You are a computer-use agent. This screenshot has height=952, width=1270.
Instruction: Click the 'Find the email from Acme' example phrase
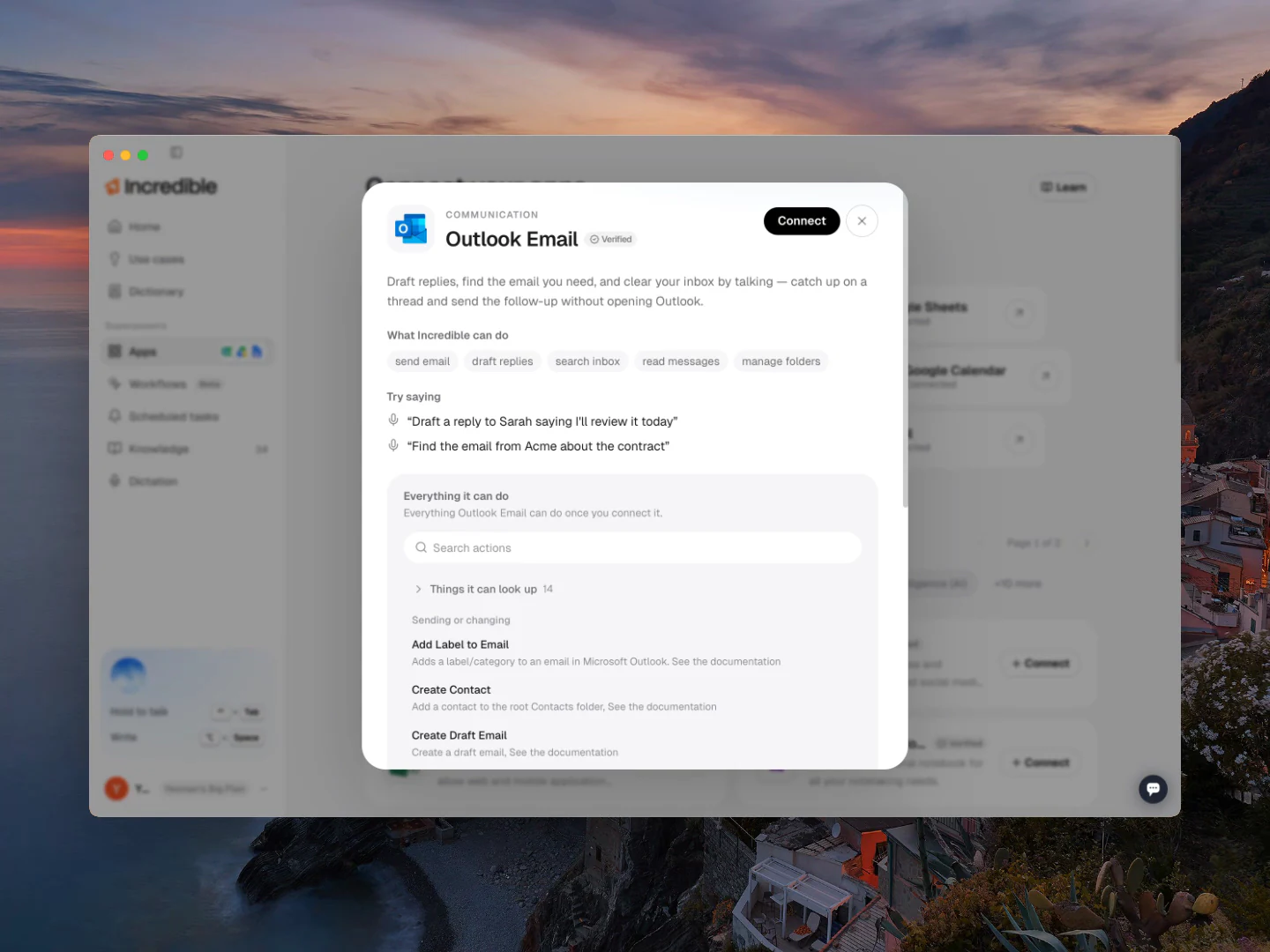(538, 446)
